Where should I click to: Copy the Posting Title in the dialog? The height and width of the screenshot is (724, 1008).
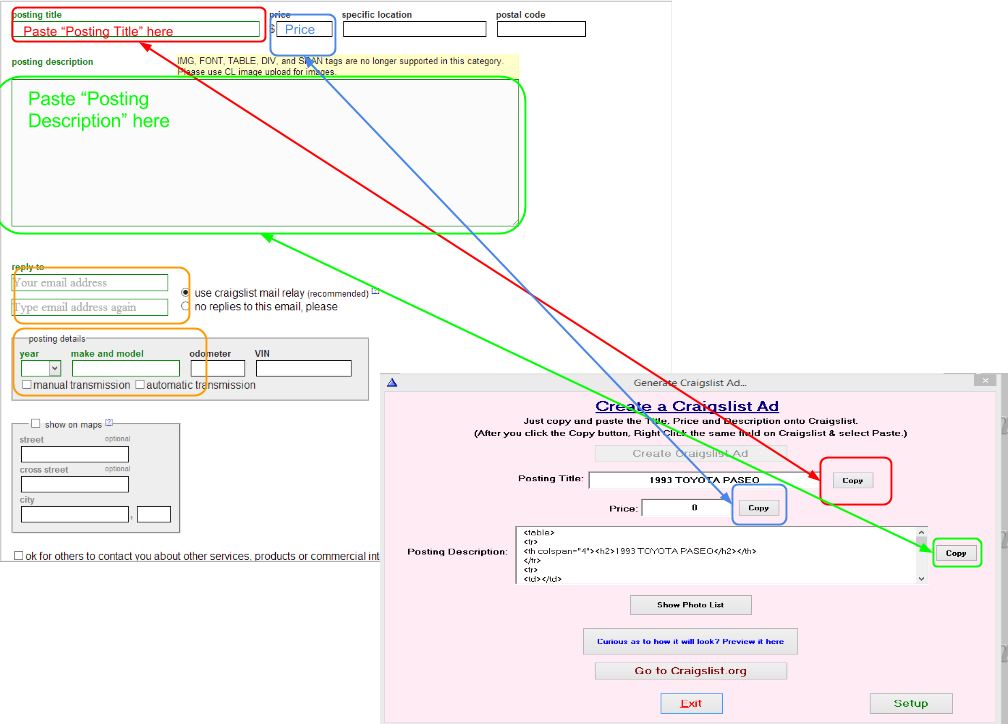(x=852, y=480)
